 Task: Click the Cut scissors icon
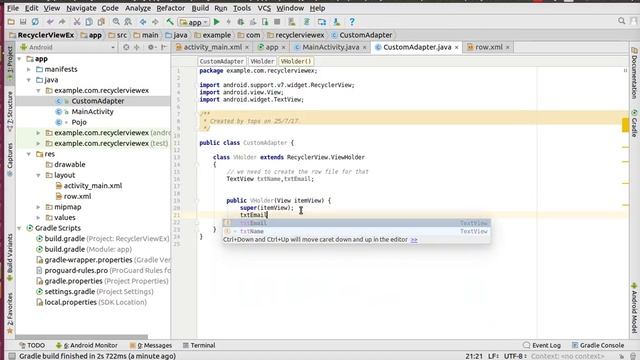pos(77,22)
